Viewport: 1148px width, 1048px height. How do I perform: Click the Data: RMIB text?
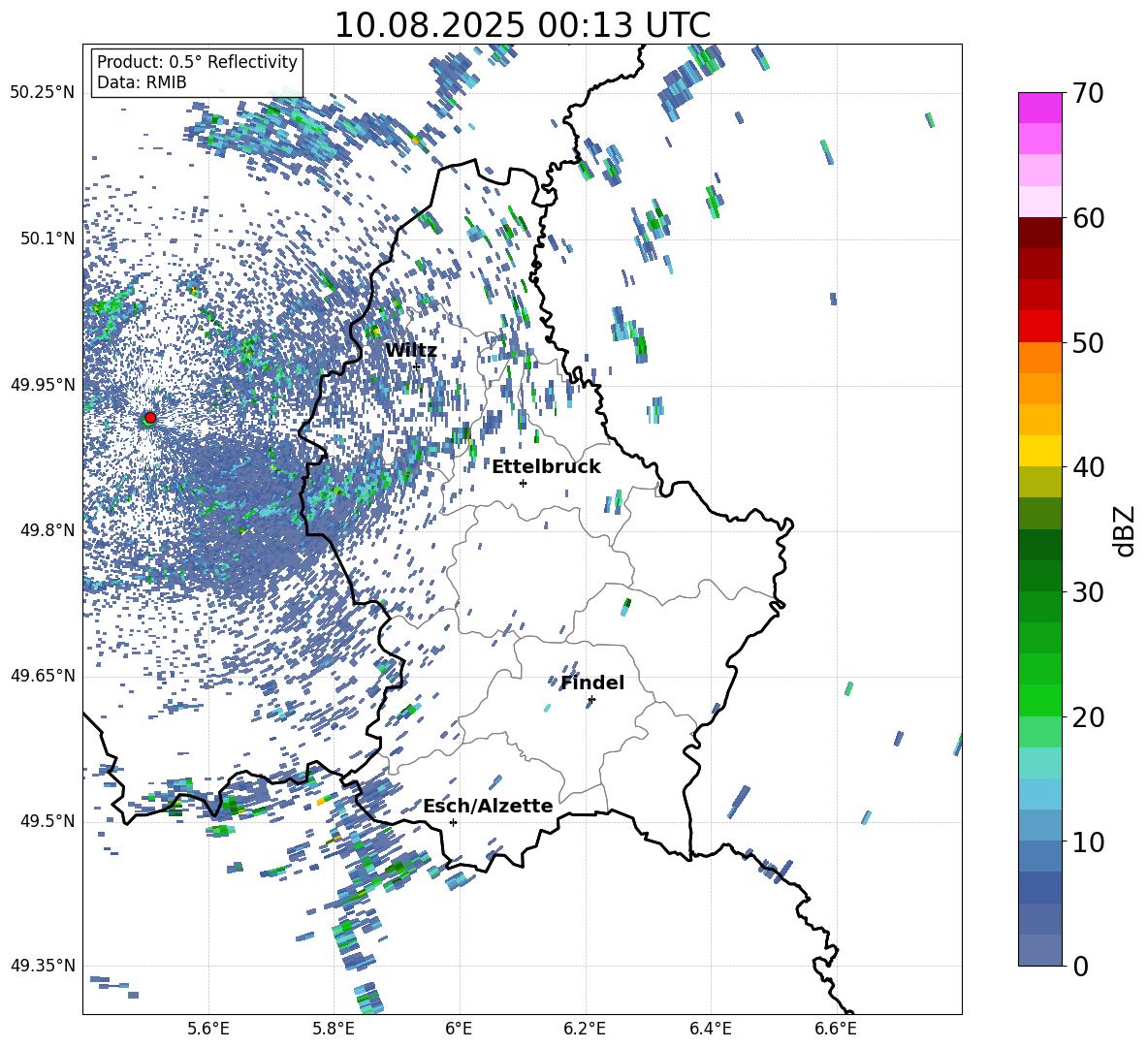click(x=142, y=82)
